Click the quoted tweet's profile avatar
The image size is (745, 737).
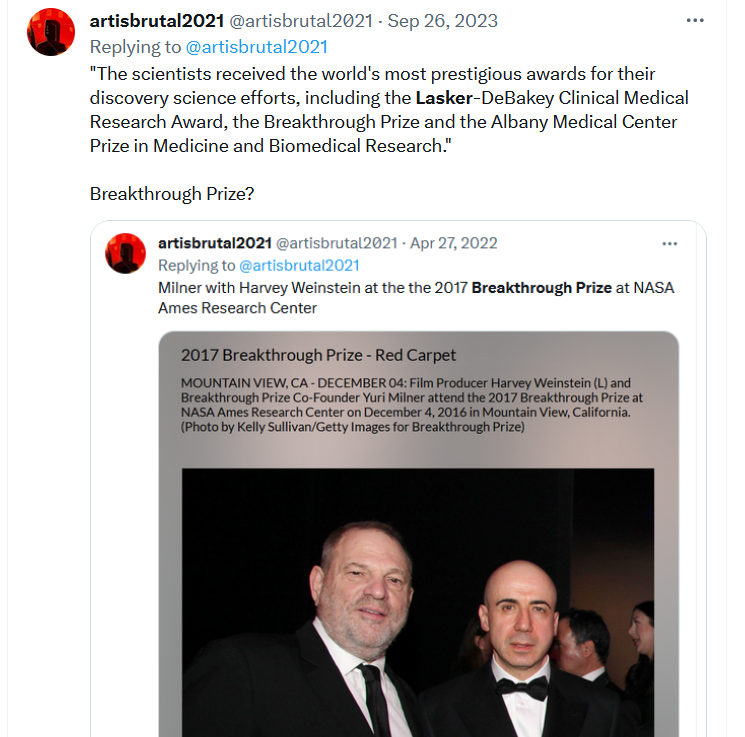(x=125, y=253)
